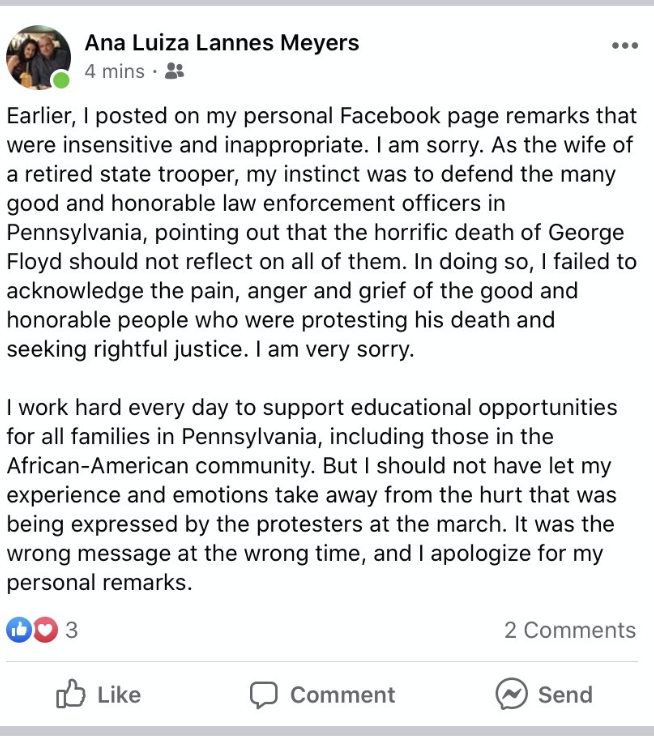Click the red heart reaction emoji
The width and height of the screenshot is (654, 736).
46,629
